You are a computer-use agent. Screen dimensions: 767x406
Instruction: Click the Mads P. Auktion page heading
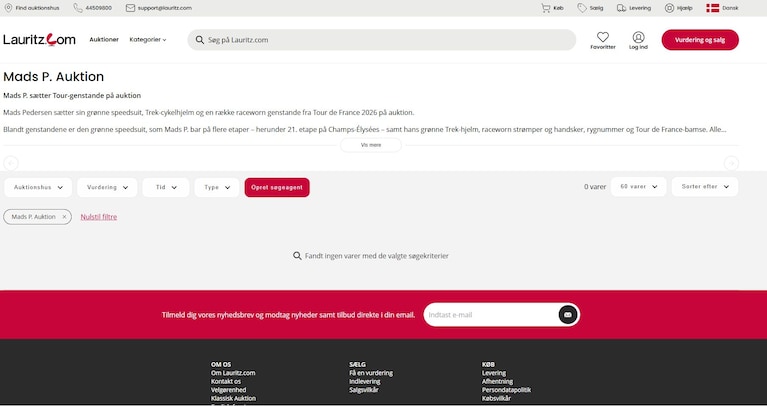tap(53, 77)
